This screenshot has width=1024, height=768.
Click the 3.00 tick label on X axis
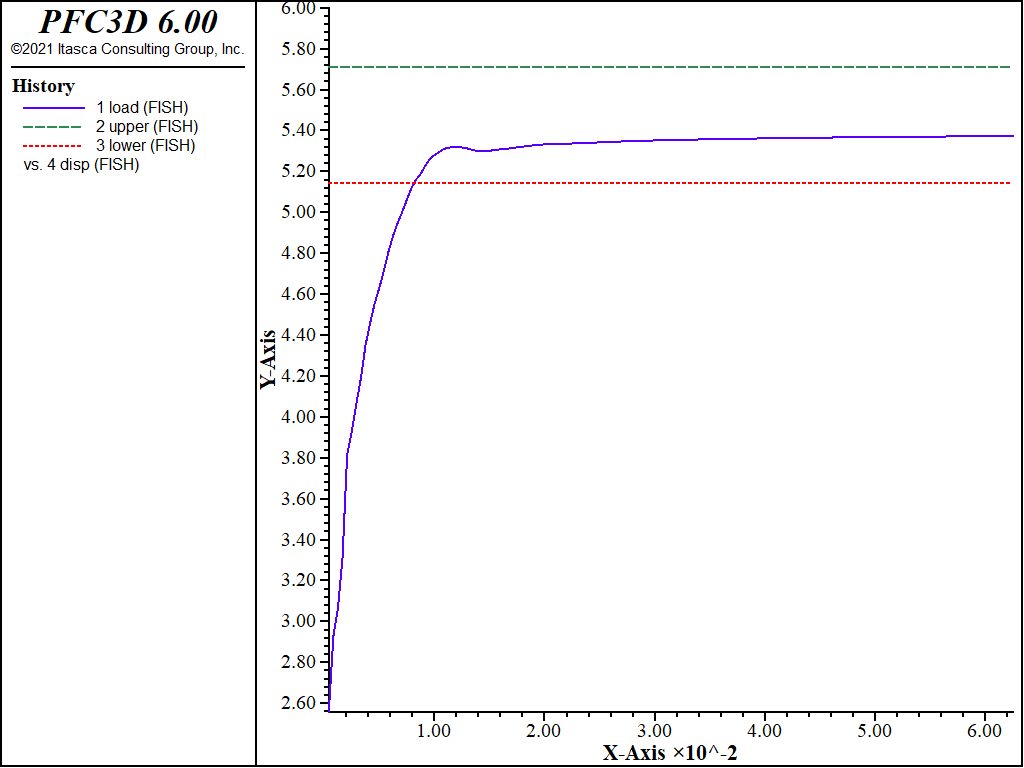point(654,730)
